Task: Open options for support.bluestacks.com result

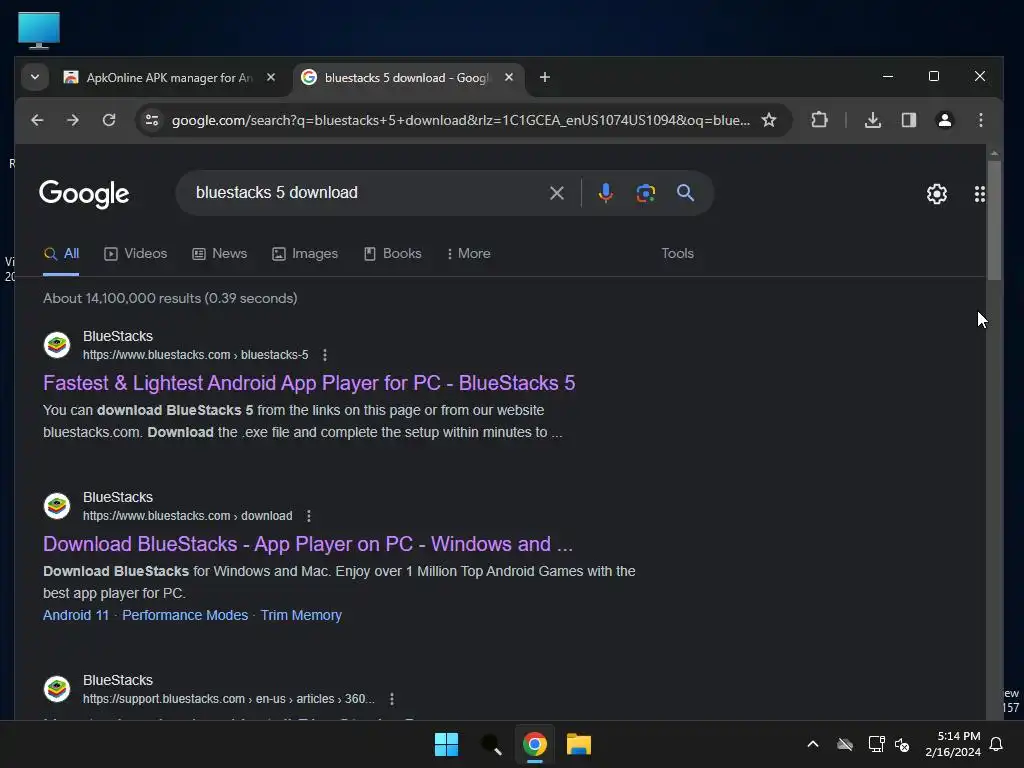Action: coord(392,699)
